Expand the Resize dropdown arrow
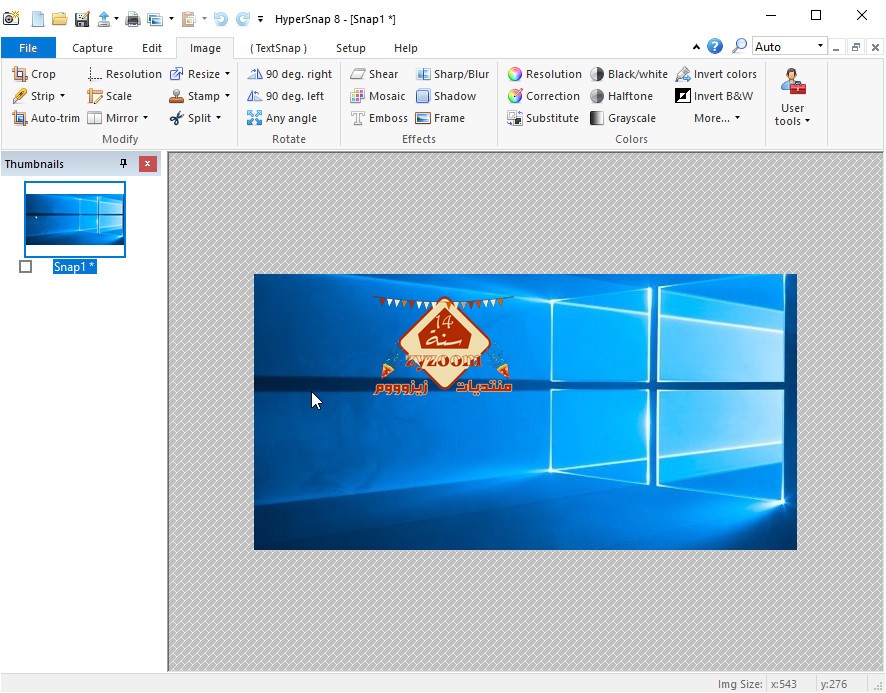This screenshot has height=693, width=886. 227,74
